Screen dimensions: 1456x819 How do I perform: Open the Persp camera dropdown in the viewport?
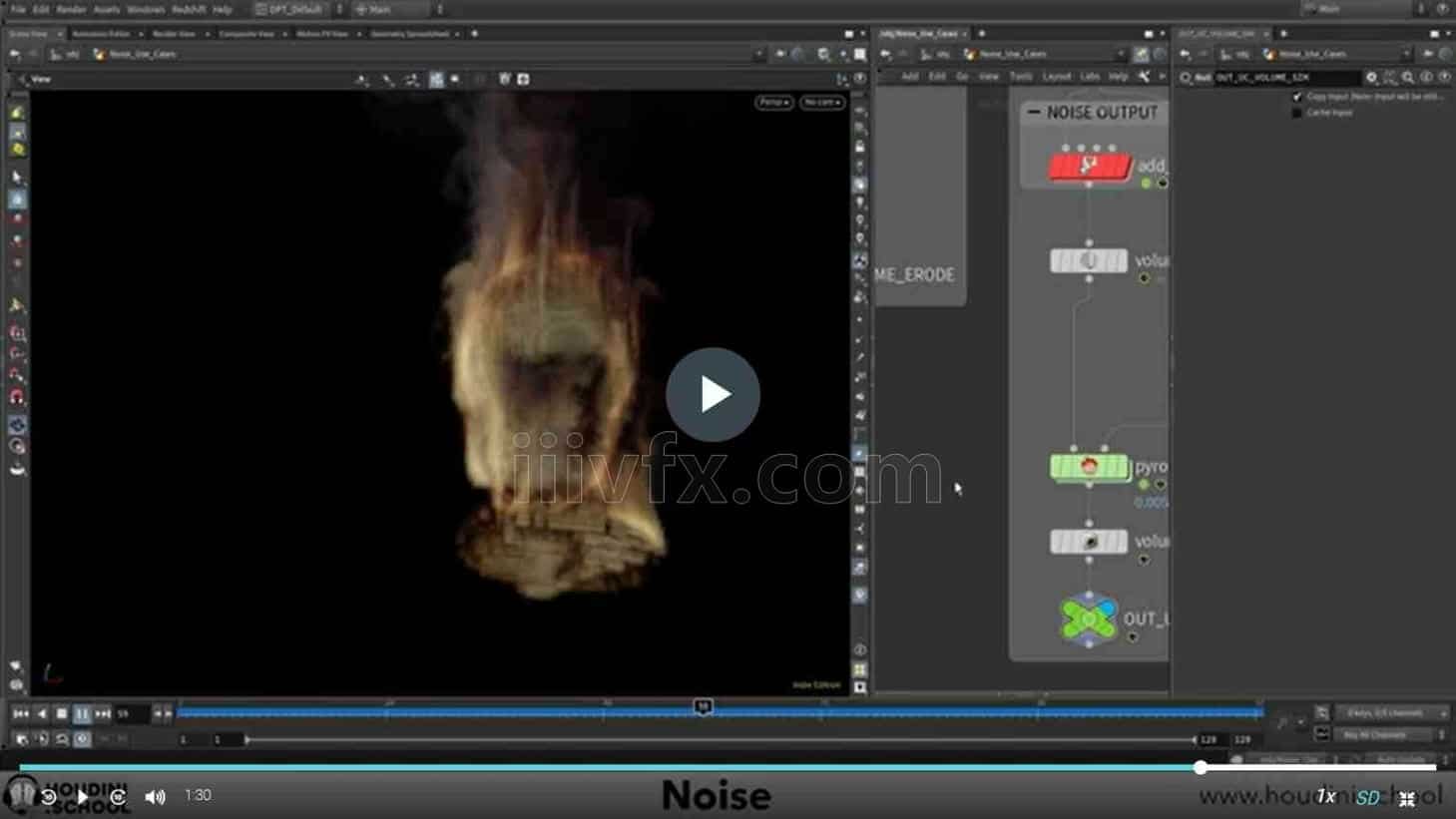coord(772,102)
